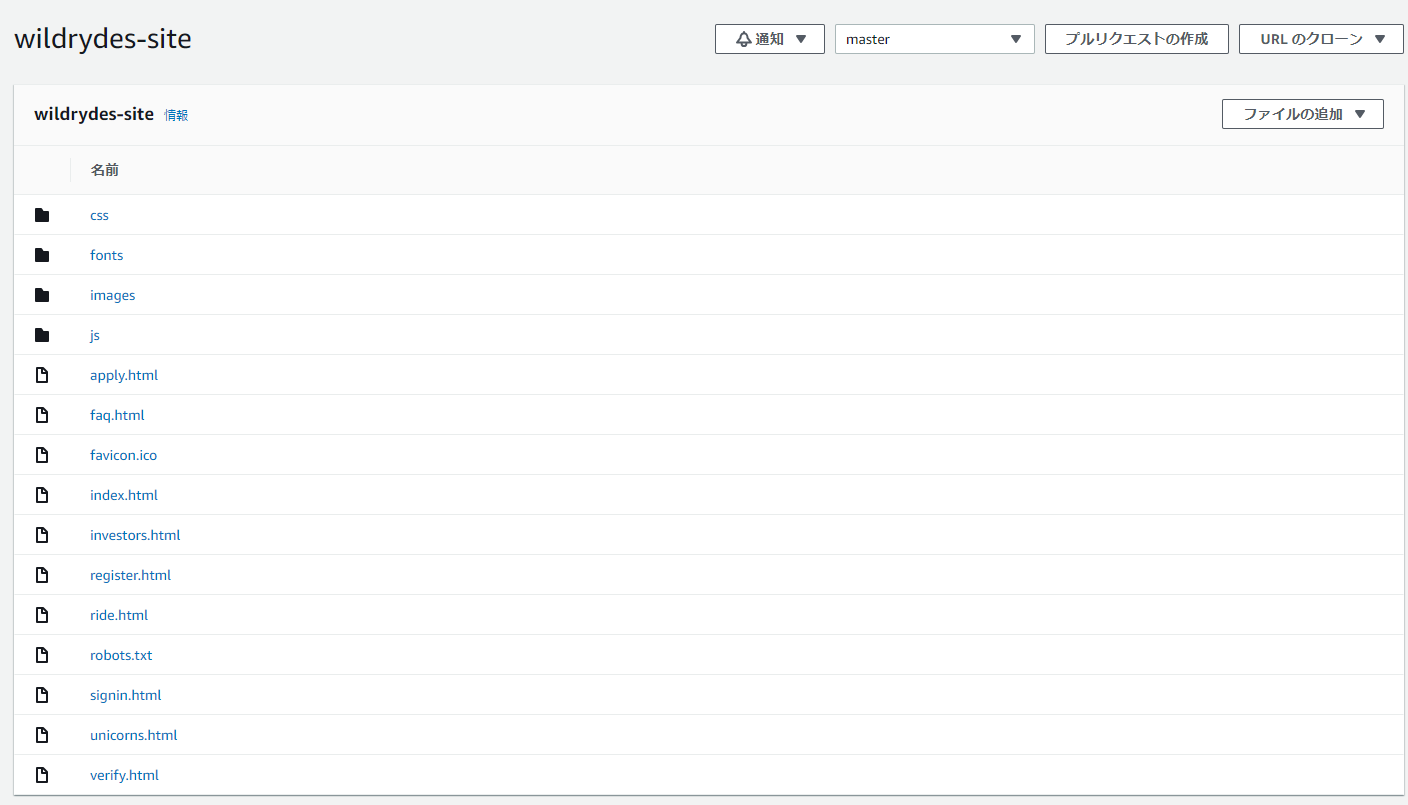Expand the URL のクローン dropdown
The height and width of the screenshot is (805, 1408).
(x=1320, y=39)
